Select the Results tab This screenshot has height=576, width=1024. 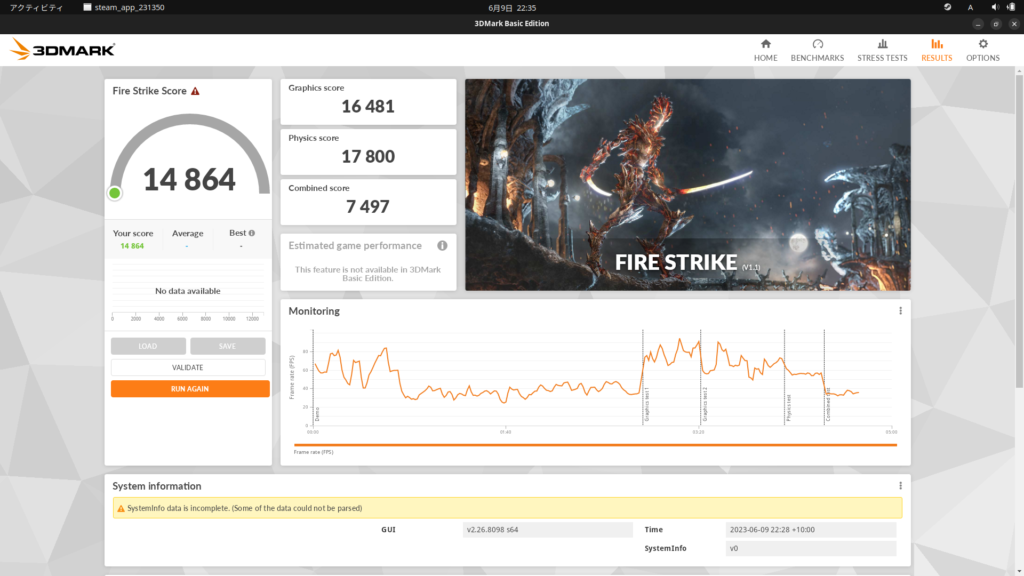(936, 50)
